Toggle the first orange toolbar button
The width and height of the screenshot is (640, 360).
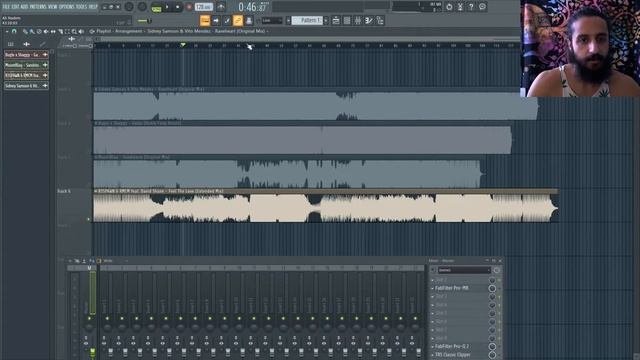point(205,20)
